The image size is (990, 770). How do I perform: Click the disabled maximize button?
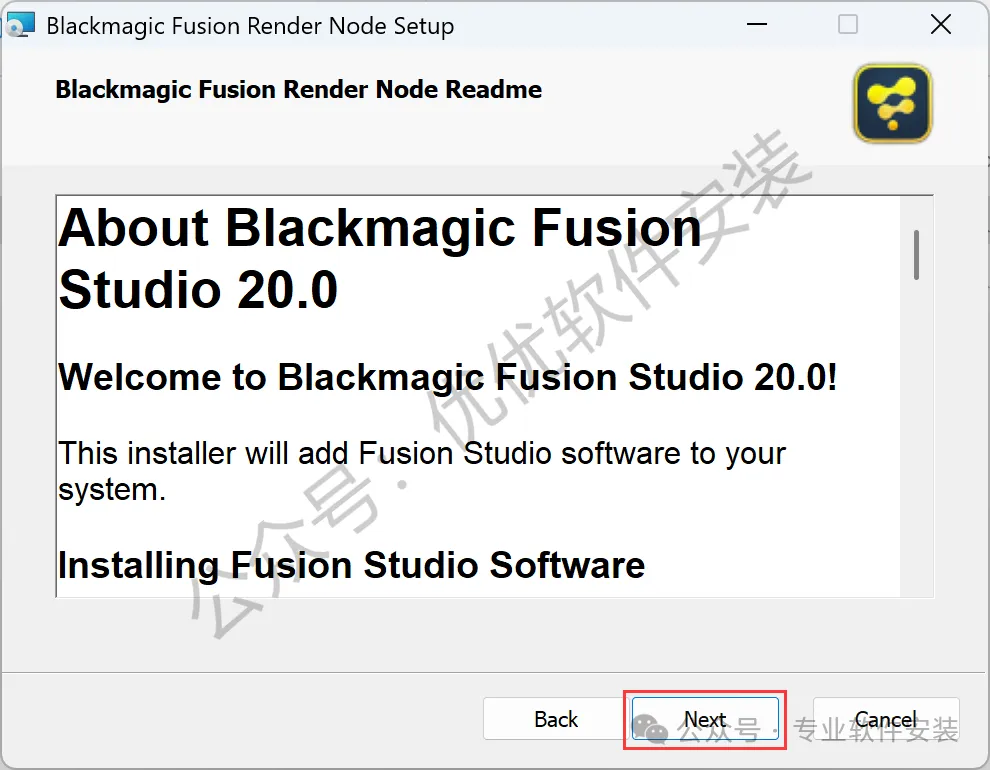point(847,25)
